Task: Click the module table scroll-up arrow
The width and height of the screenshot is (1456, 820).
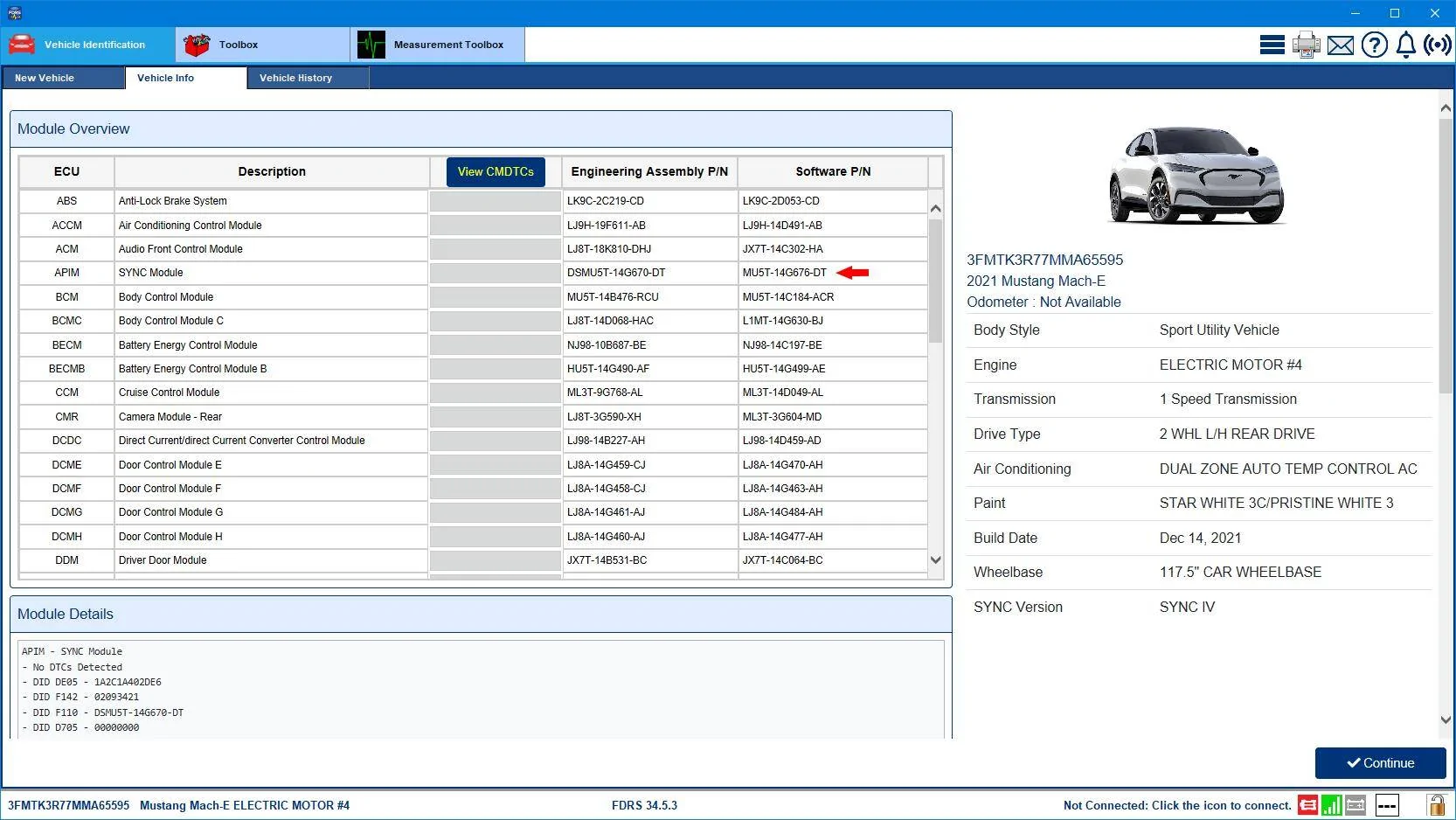Action: point(935,209)
